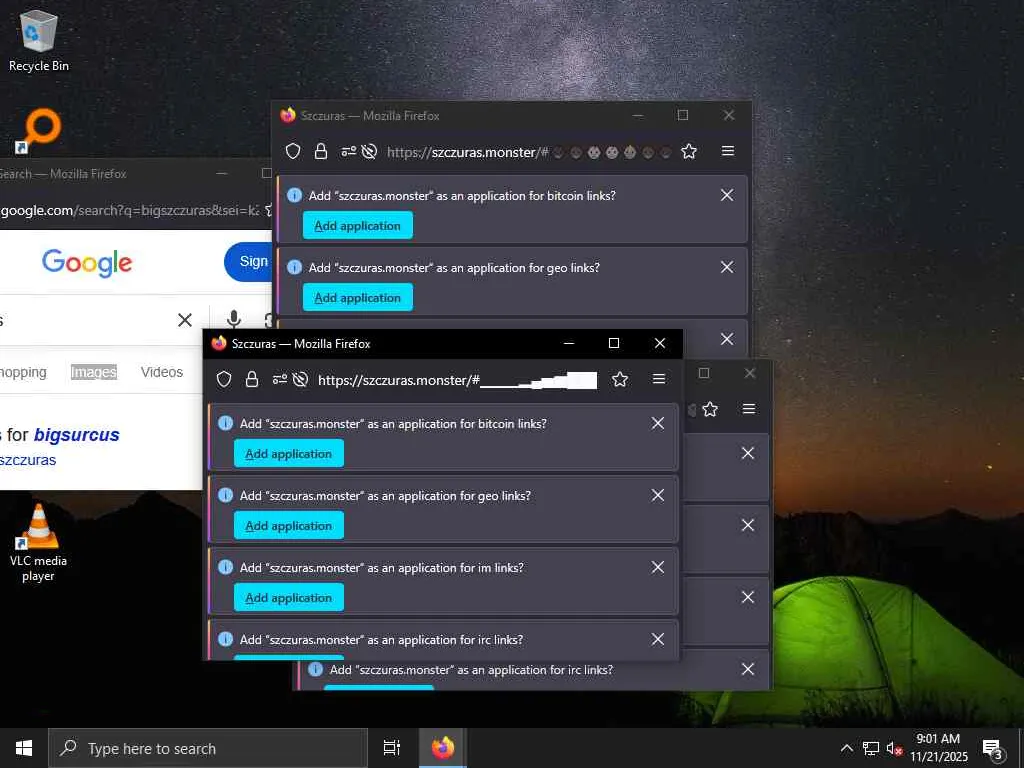Dismiss geo links notification in front window
The image size is (1024, 768).
click(x=658, y=495)
